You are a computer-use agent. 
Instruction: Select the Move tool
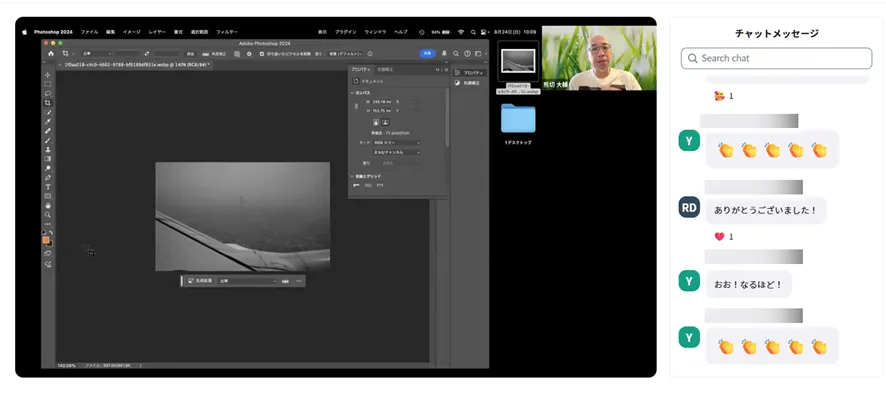[47, 75]
